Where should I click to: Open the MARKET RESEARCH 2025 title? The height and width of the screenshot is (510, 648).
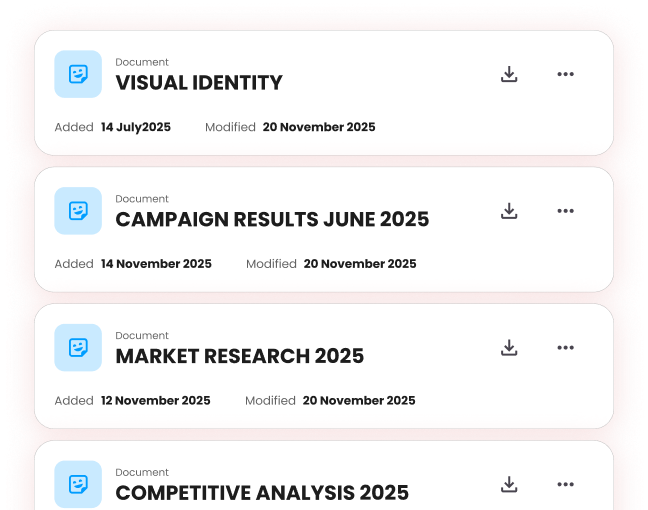pyautogui.click(x=240, y=357)
